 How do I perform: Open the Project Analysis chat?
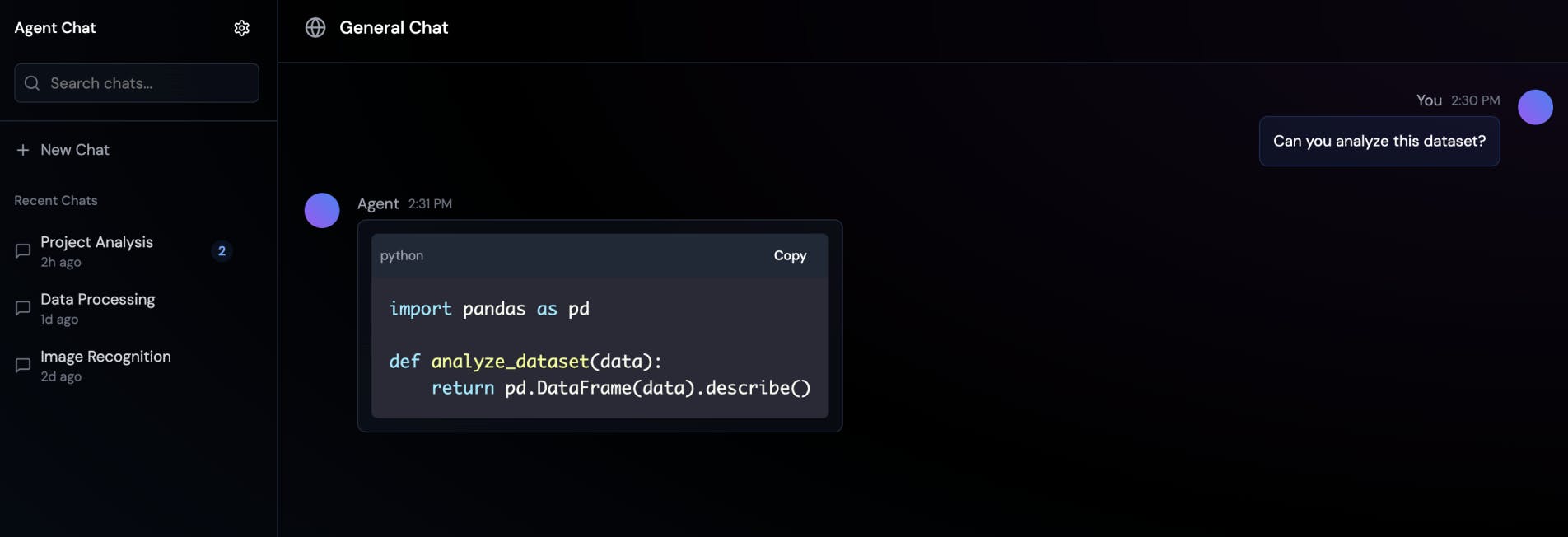pyautogui.click(x=97, y=243)
